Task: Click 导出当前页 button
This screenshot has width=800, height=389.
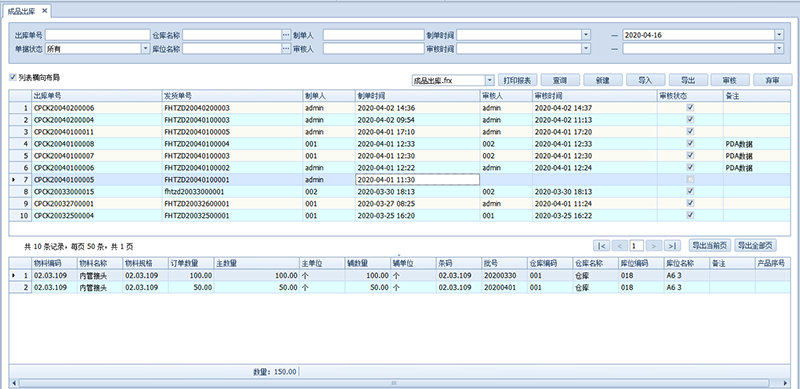Action: tap(710, 246)
